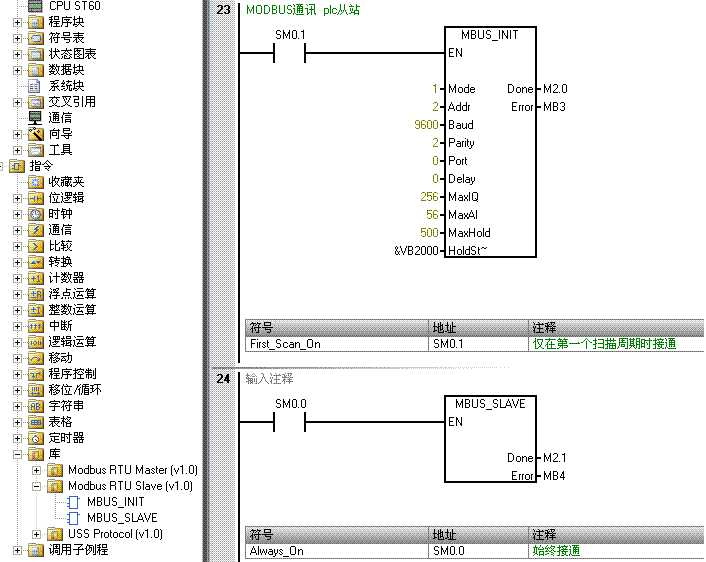Viewport: 706px width, 562px height.
Task: Select the 程序块 folder icon
Action: tap(36, 22)
